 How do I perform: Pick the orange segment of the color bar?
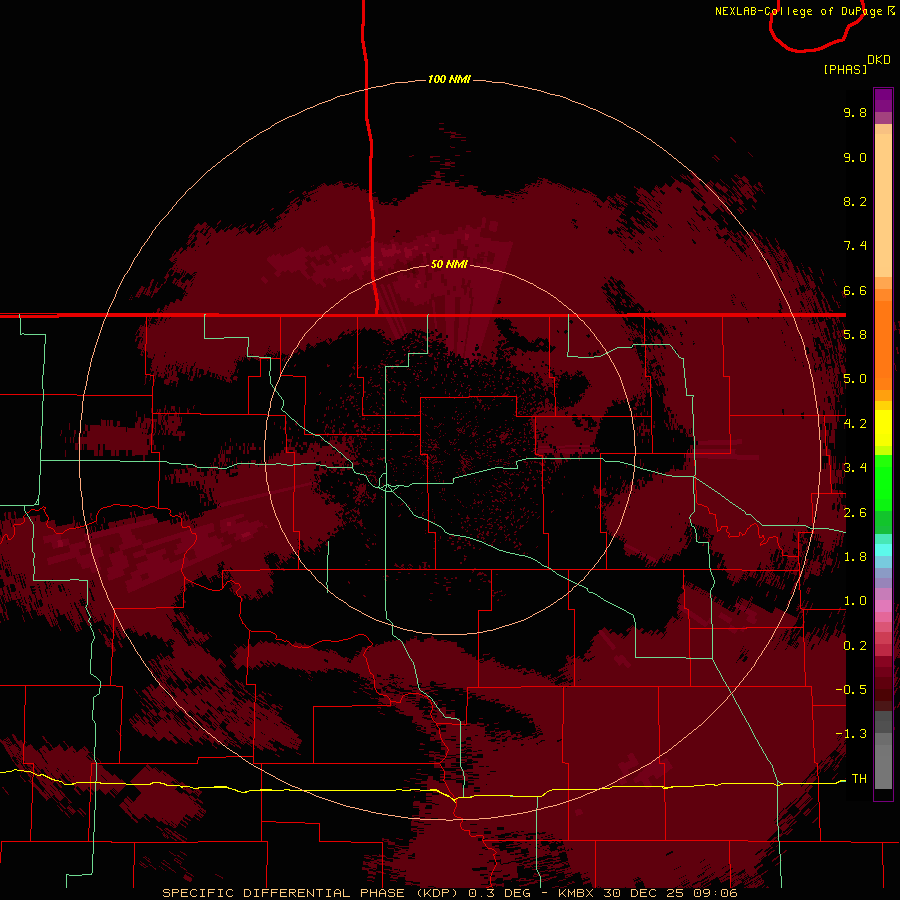(883, 346)
